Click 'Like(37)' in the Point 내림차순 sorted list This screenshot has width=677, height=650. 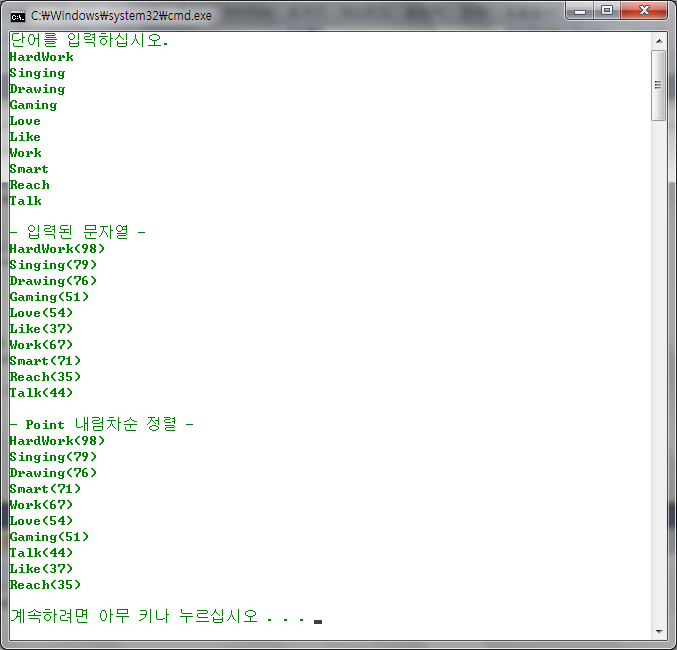click(41, 568)
